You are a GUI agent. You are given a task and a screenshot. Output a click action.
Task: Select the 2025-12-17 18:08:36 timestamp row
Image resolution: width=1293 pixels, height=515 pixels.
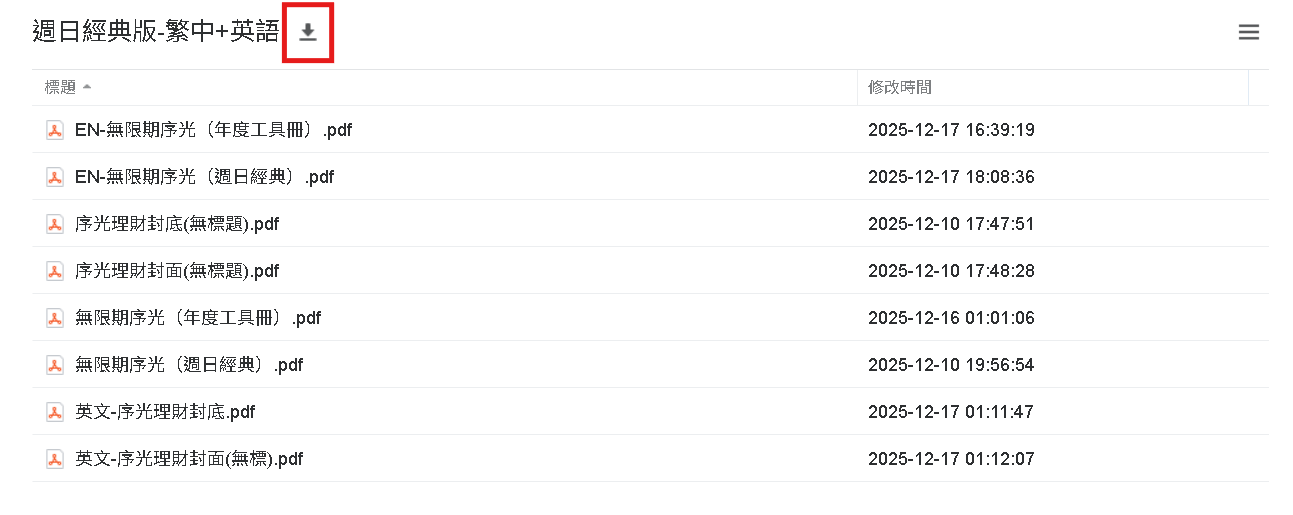point(950,177)
